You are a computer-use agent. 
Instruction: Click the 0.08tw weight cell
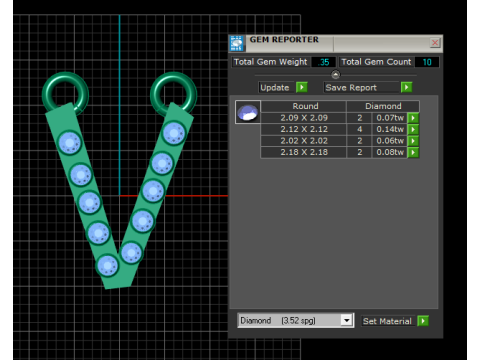tap(390, 152)
